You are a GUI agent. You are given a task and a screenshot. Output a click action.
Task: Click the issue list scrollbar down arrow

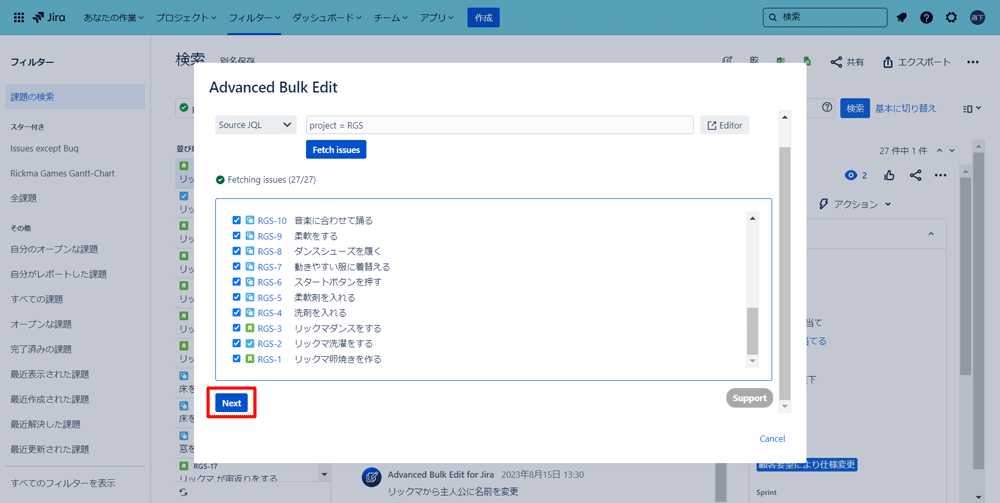point(752,361)
